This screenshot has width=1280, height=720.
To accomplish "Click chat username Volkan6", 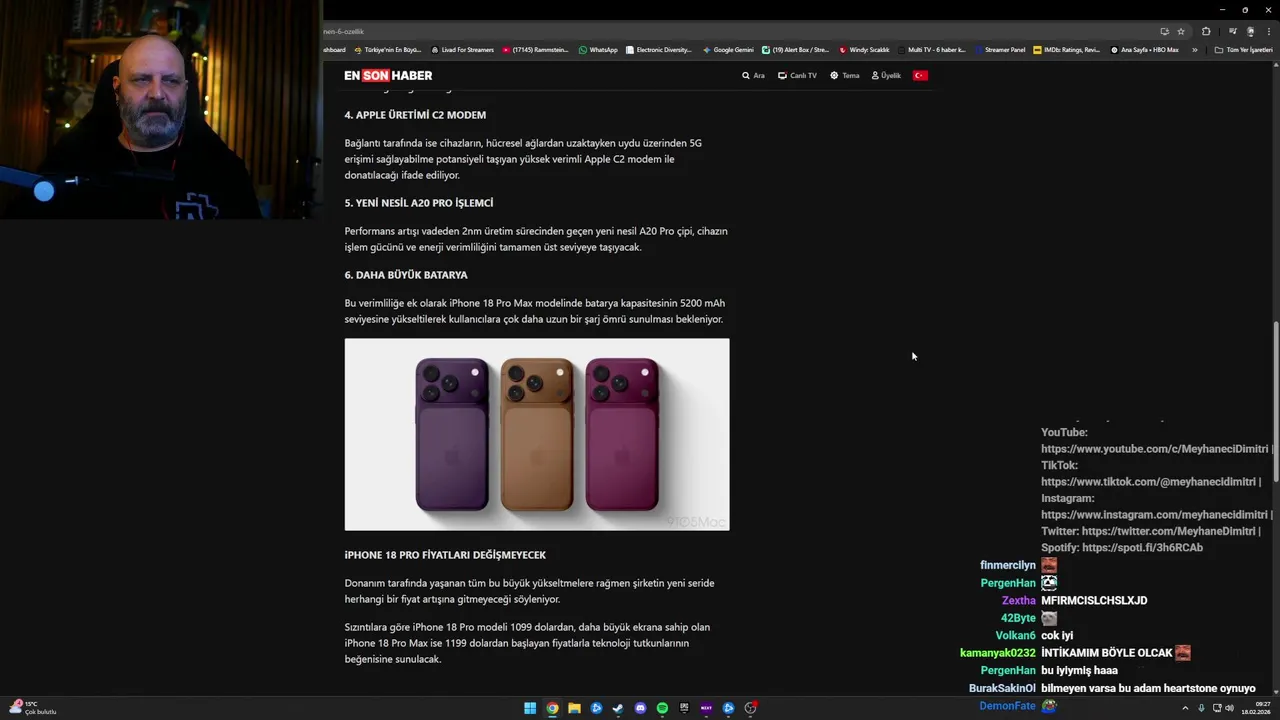I will (x=1016, y=636).
